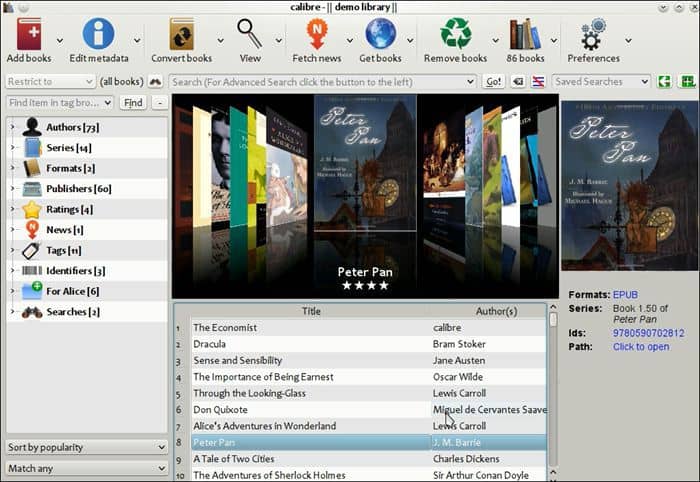This screenshot has width=700, height=482.
Task: Open Preferences dropdown arrow
Action: coord(628,41)
